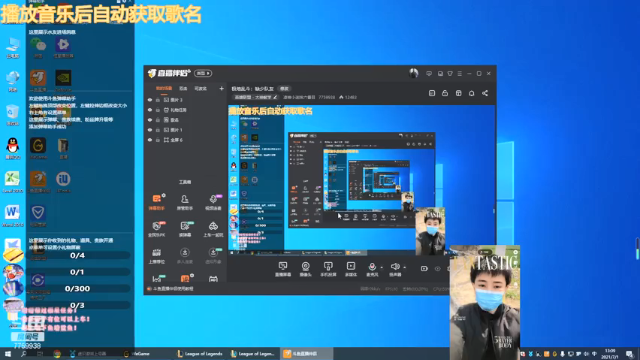Click the 此电脑 This PC desktop icon
Screen dimensions: 640x360
pyautogui.click(x=13, y=47)
